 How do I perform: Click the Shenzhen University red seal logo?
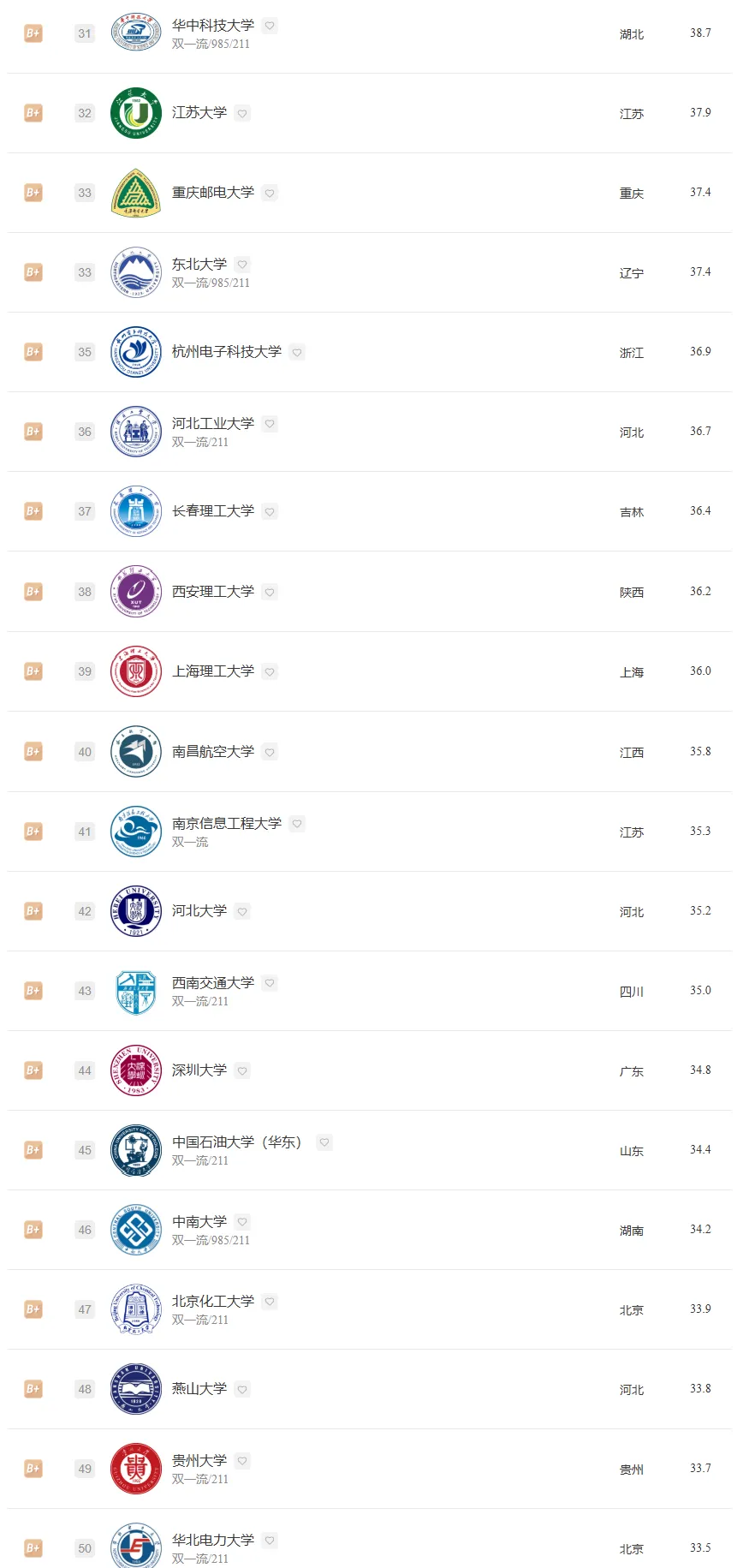pos(136,1070)
